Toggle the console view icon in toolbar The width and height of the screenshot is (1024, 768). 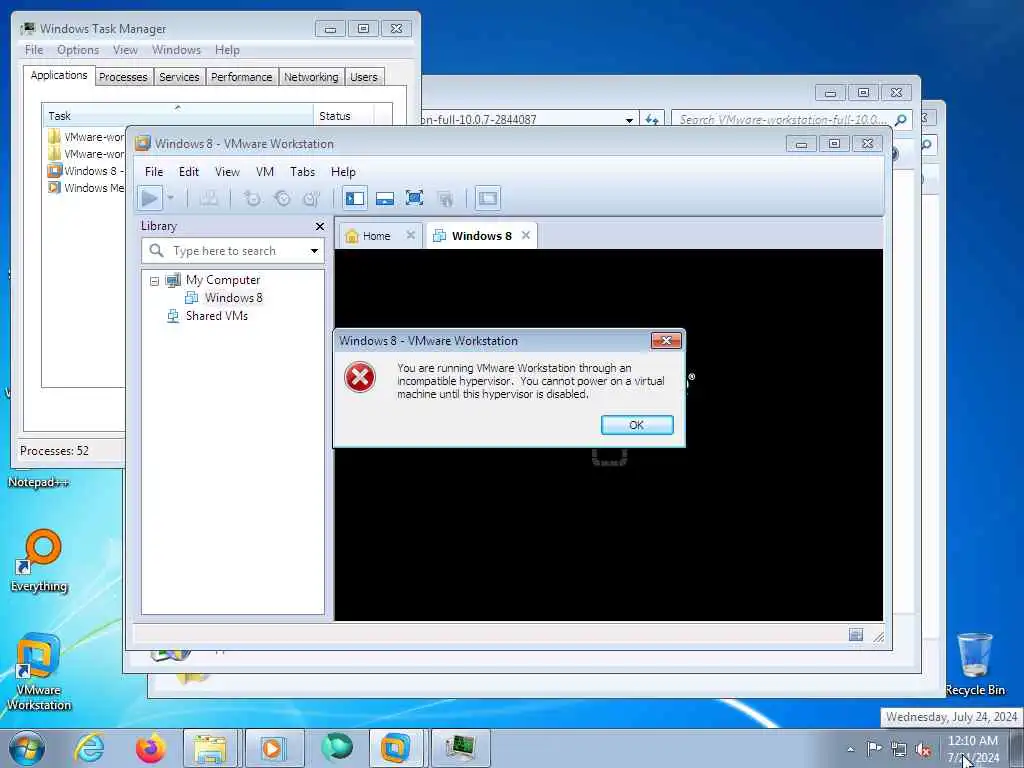tap(488, 198)
